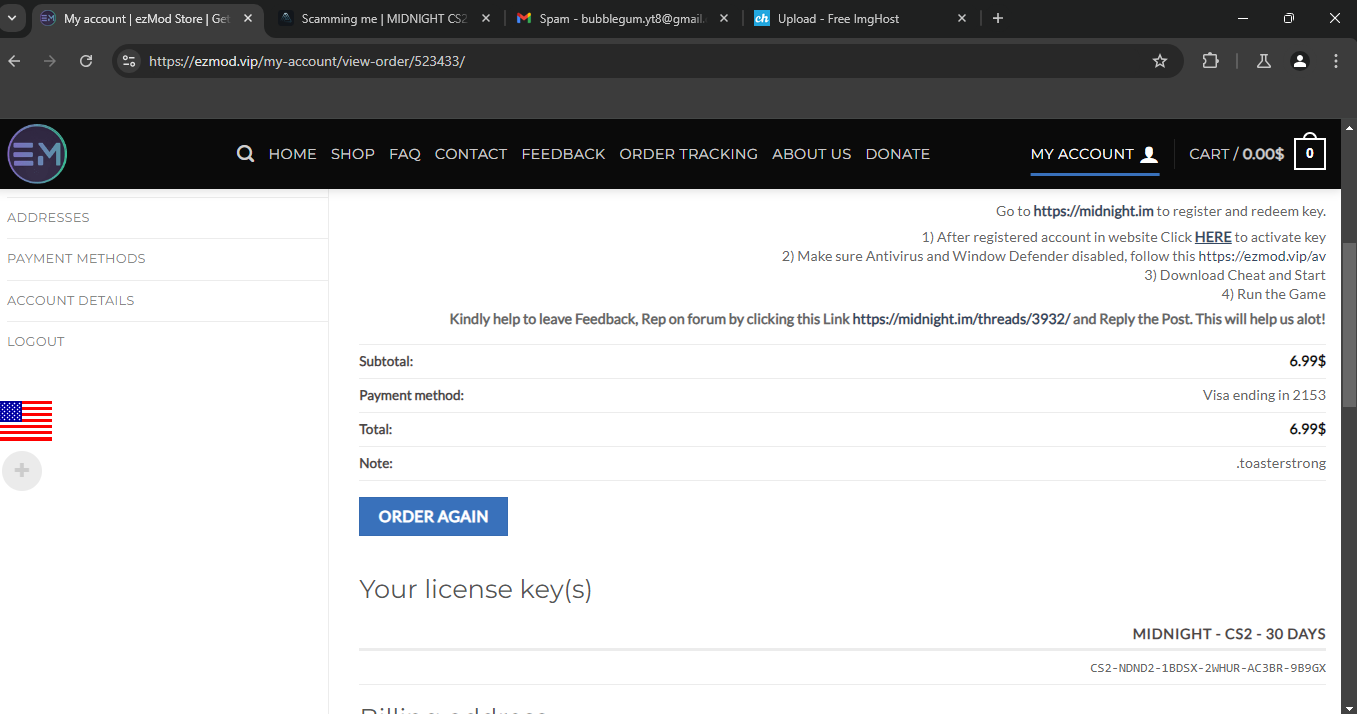Open the DONATE page
This screenshot has width=1357, height=714.
coord(898,154)
